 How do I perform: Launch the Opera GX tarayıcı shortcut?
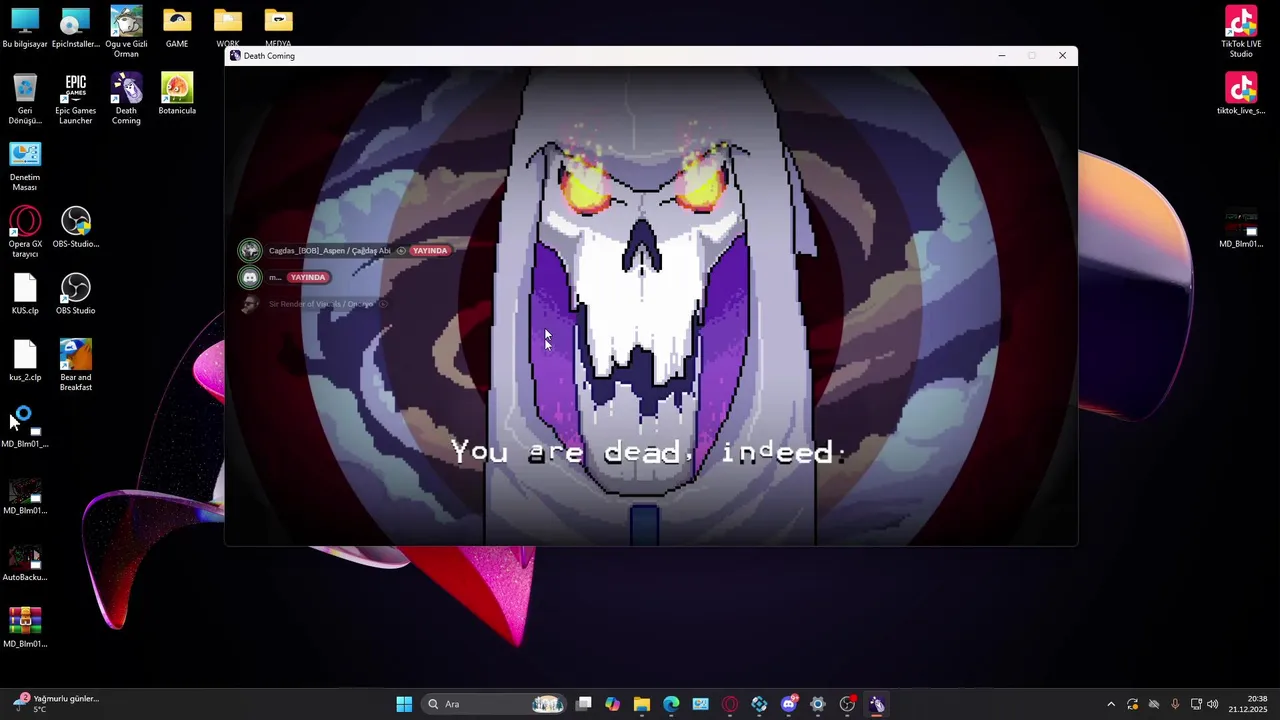click(25, 232)
